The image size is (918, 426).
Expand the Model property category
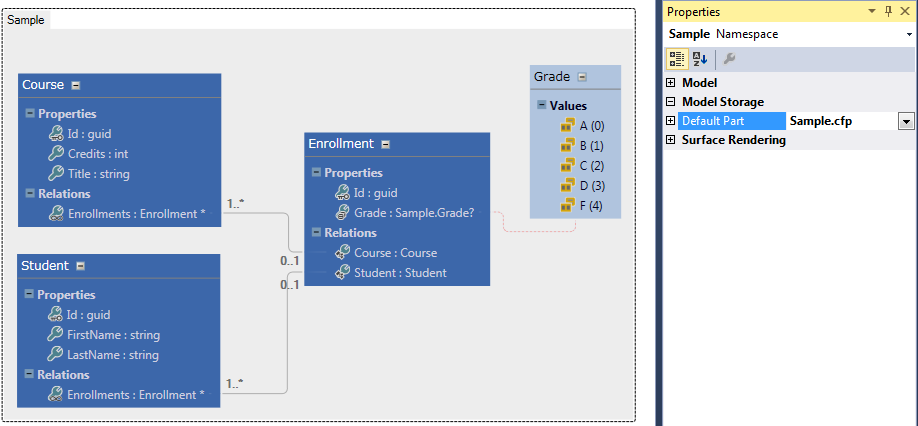[671, 83]
